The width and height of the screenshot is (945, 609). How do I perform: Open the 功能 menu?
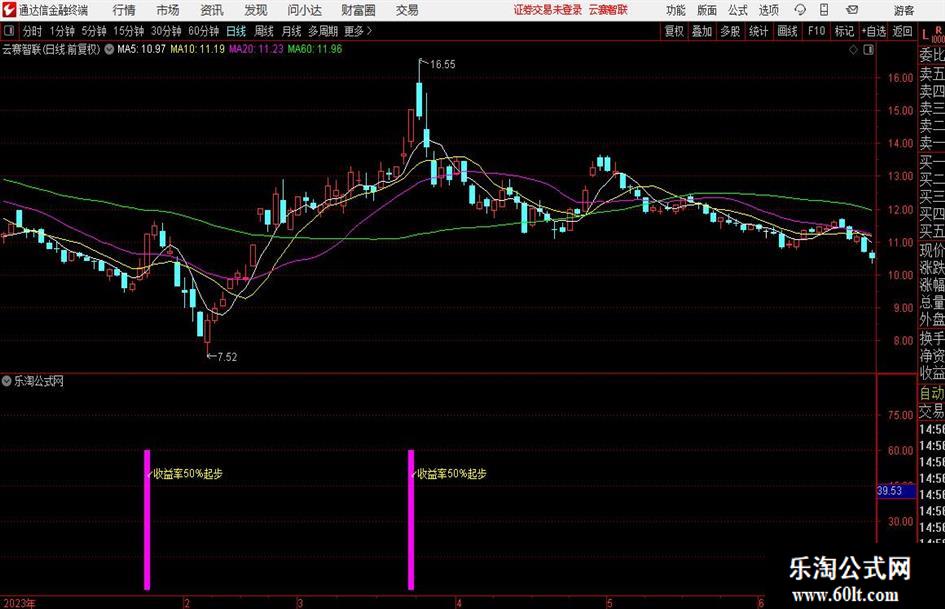pyautogui.click(x=676, y=10)
